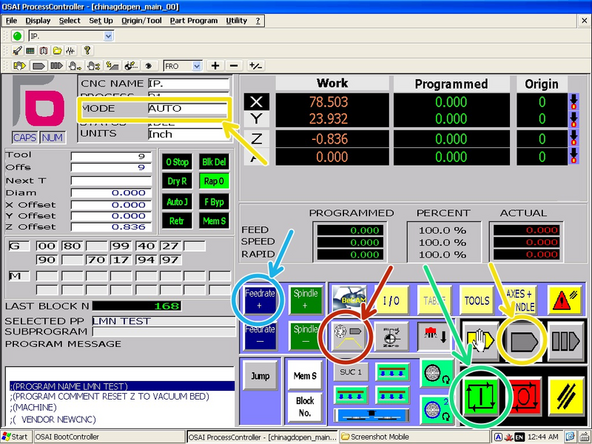Toggle the CAPS indicator
Image resolution: width=592 pixels, height=444 pixels.
25,138
